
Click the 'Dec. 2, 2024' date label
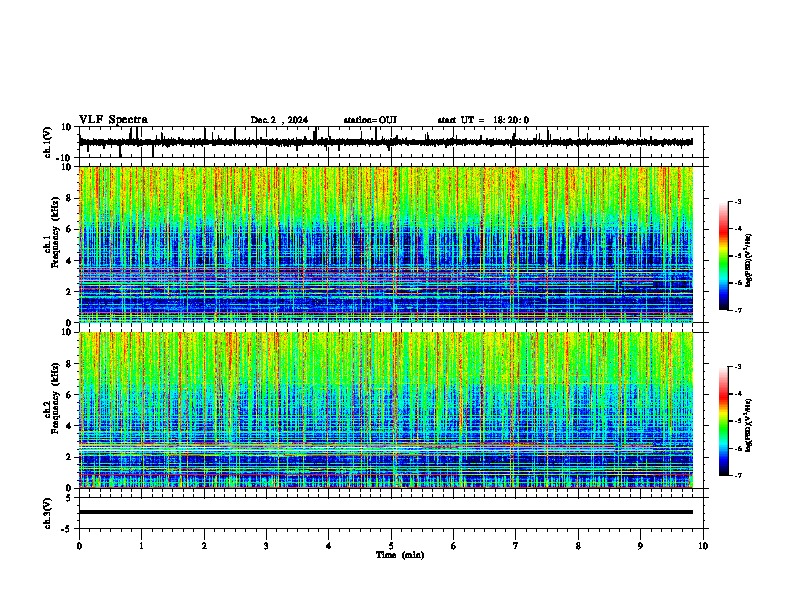(279, 120)
